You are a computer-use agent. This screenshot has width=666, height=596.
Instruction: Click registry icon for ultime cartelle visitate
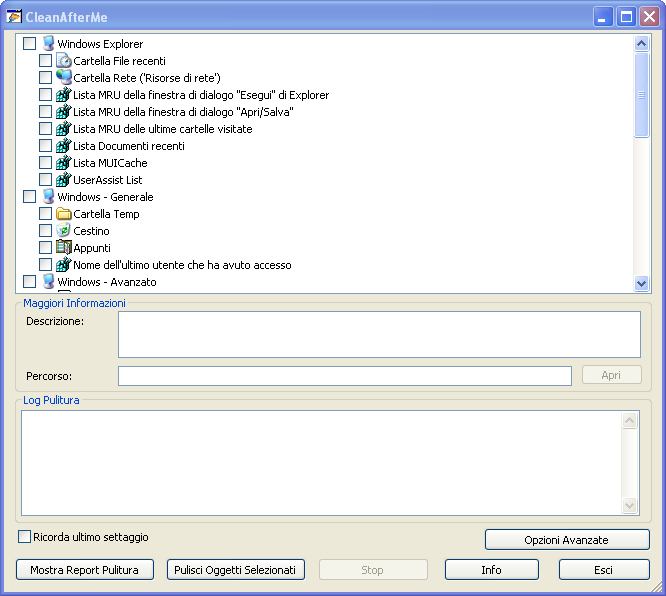[64, 128]
